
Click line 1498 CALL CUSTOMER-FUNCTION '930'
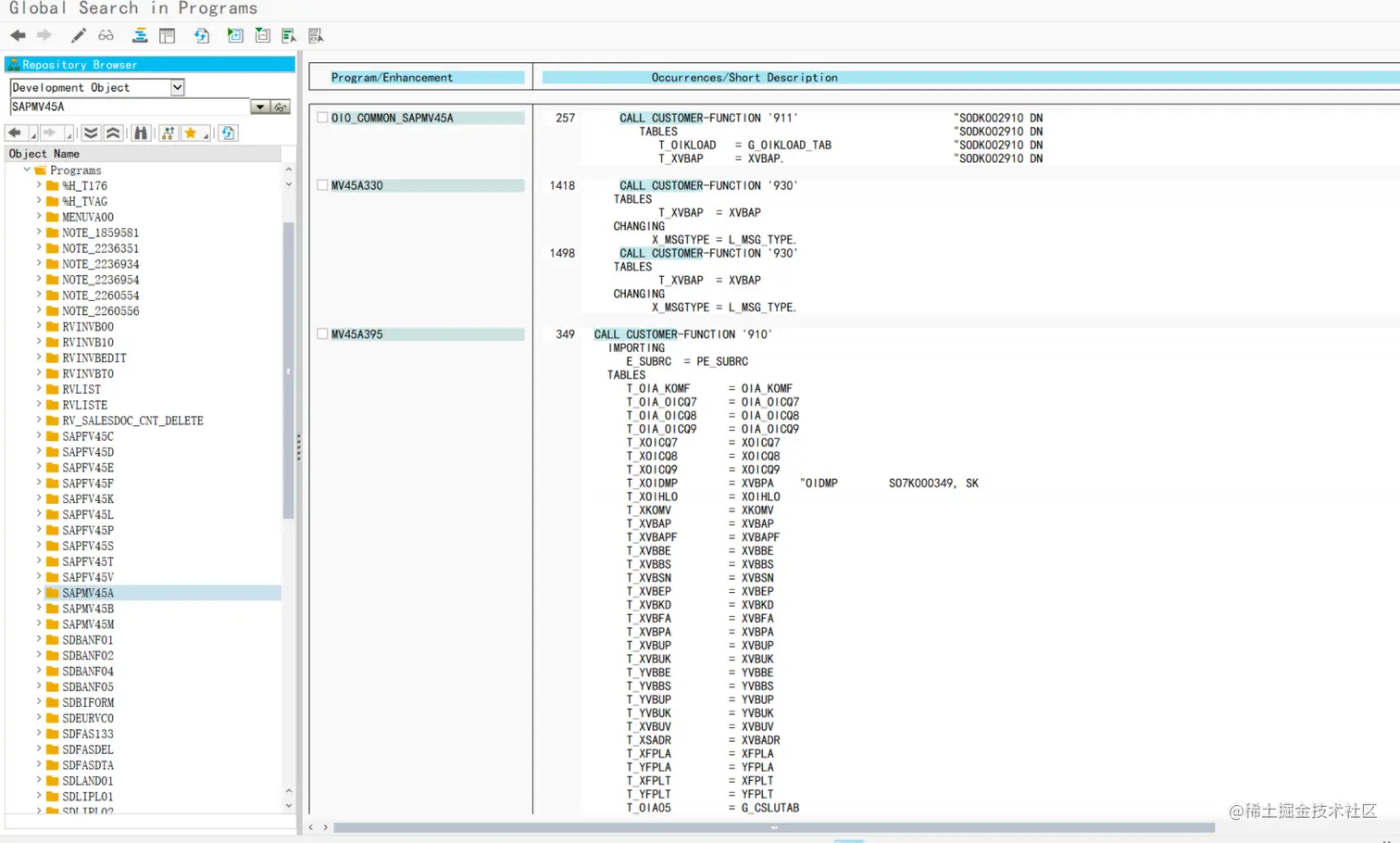tap(708, 253)
